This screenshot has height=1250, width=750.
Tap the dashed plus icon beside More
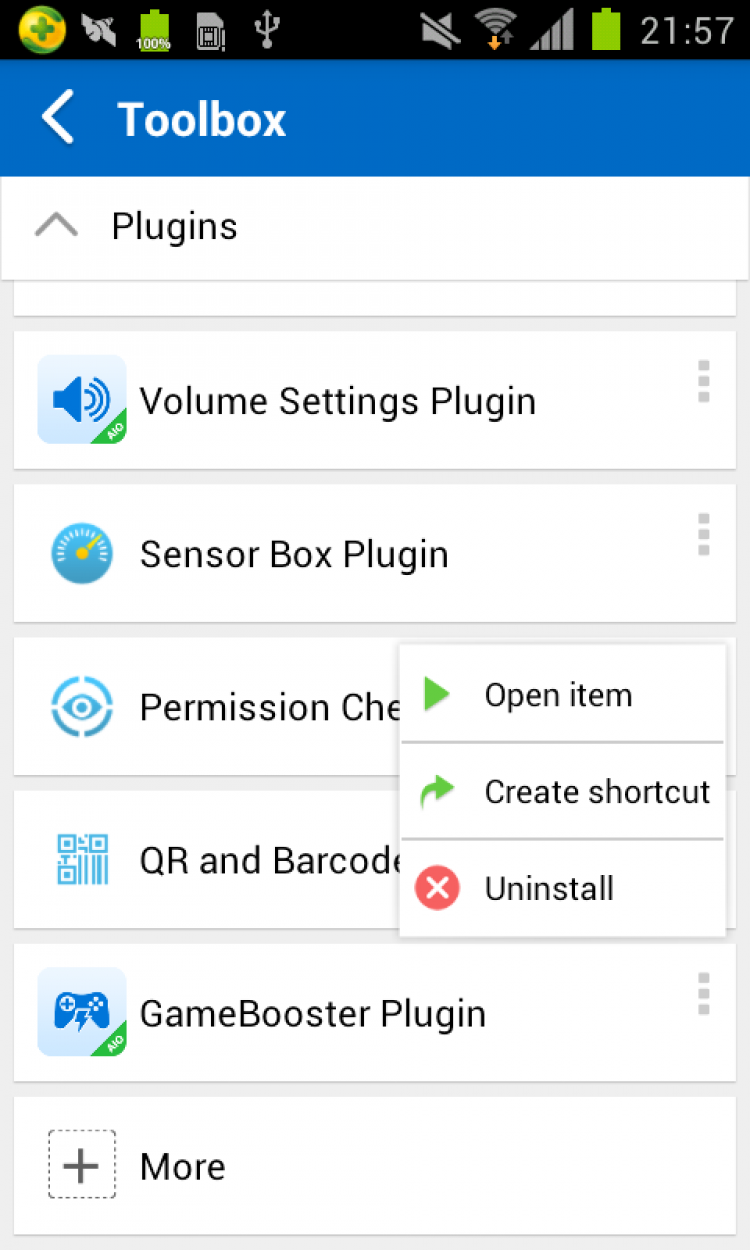[82, 1165]
